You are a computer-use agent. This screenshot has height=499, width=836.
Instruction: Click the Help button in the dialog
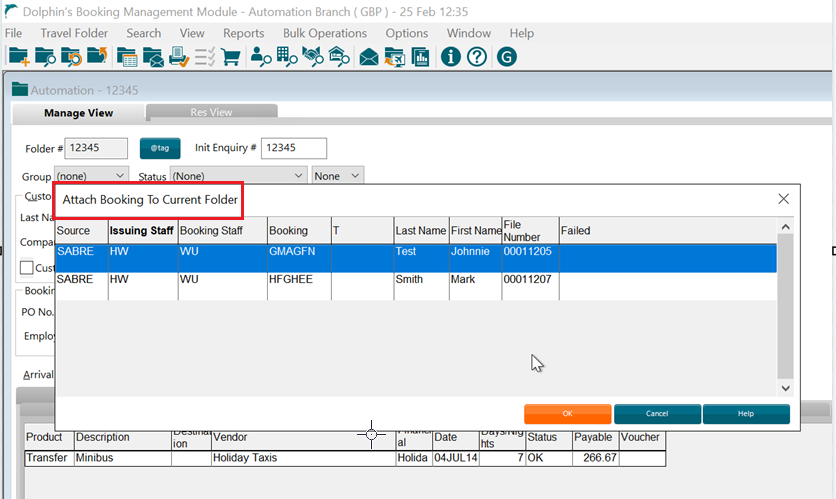(x=746, y=414)
